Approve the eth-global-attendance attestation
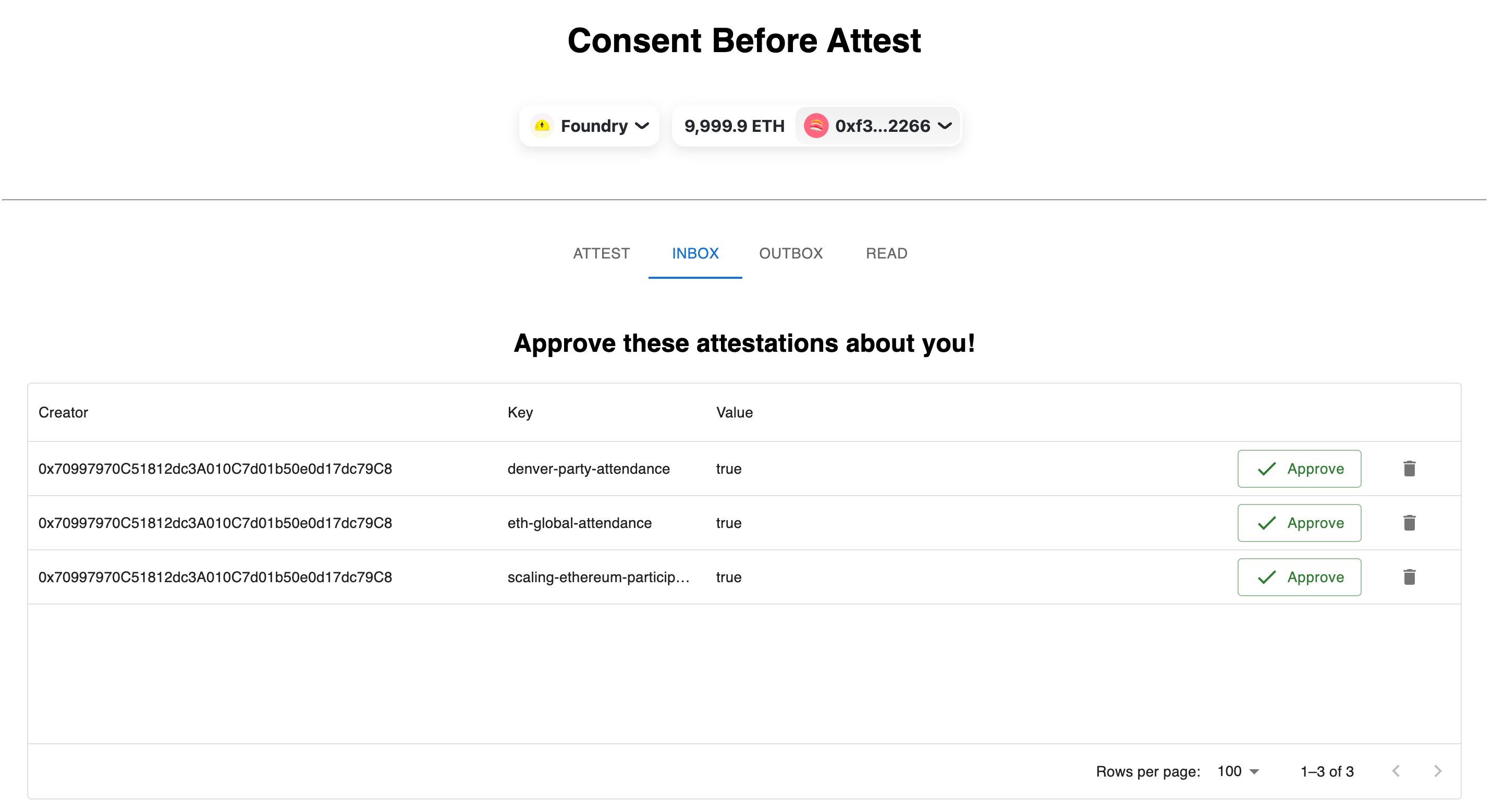1492x812 pixels. pos(1299,523)
